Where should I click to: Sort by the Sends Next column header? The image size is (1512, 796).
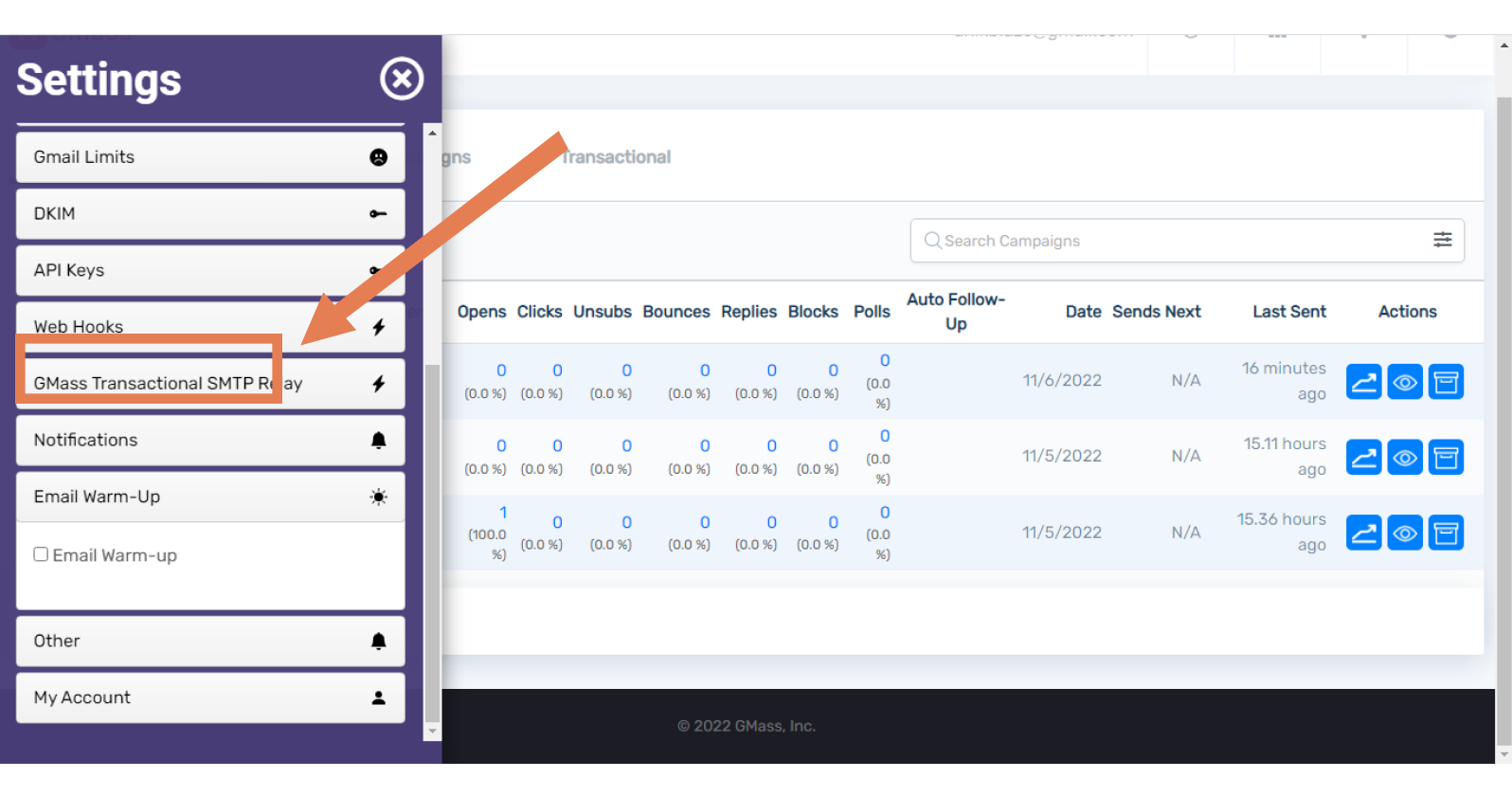pyautogui.click(x=1156, y=312)
